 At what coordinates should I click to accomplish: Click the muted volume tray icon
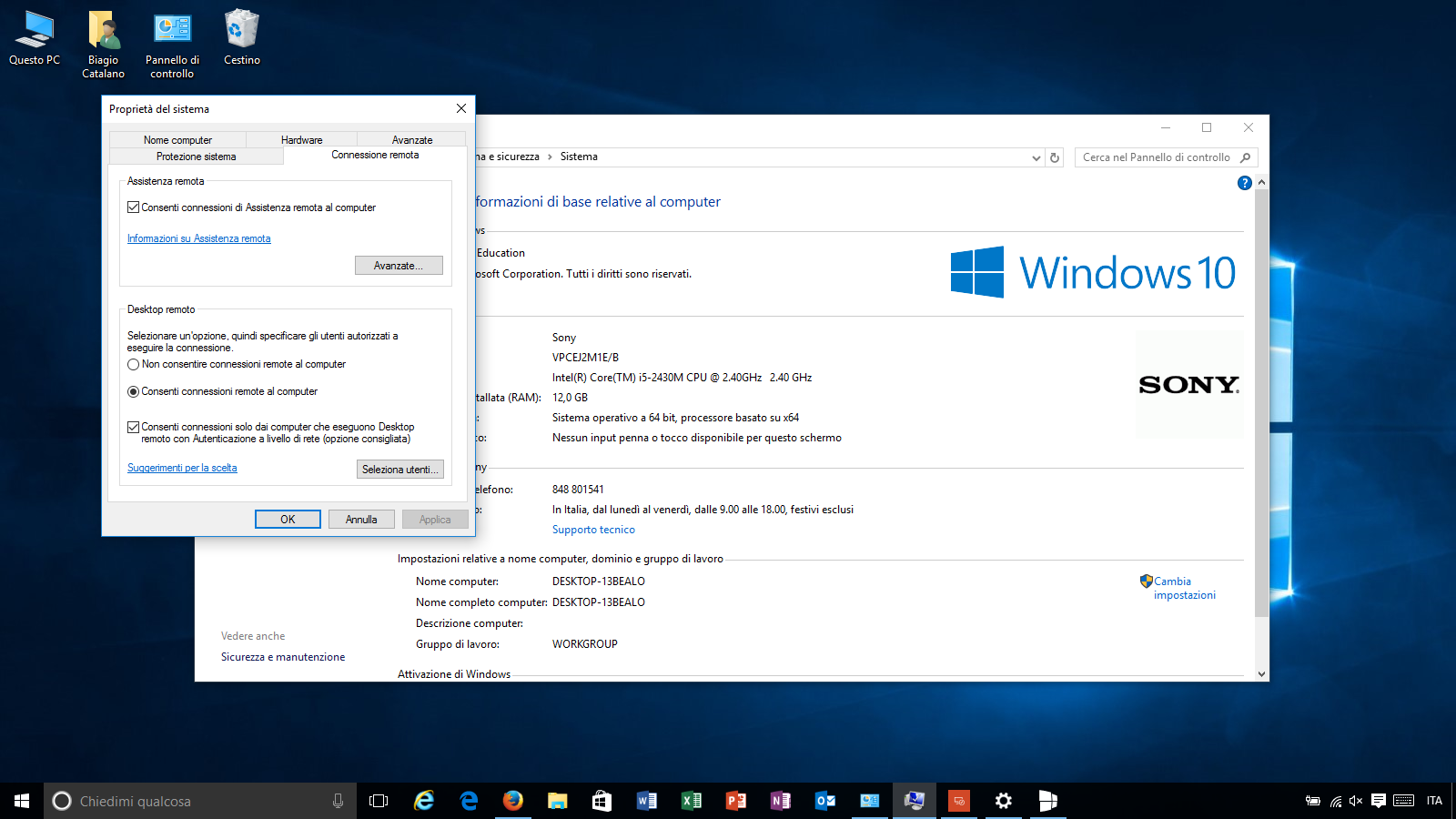1356,801
